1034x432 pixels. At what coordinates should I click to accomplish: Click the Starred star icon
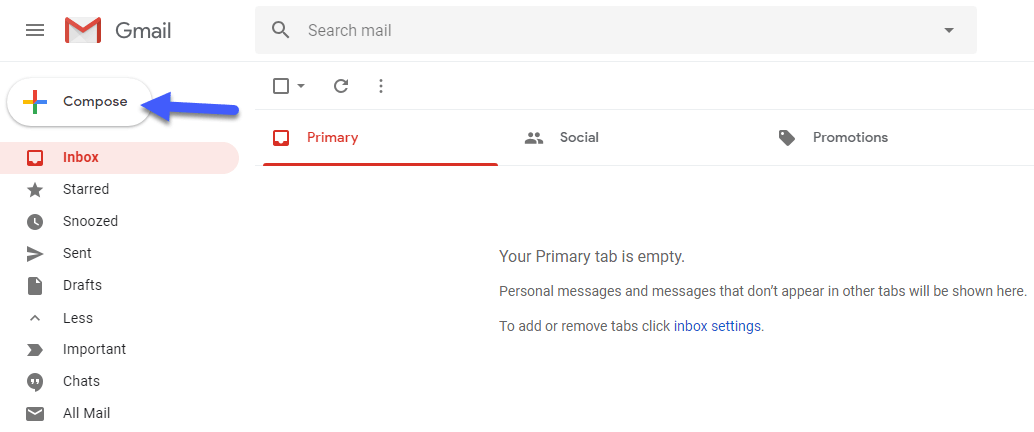pos(35,189)
